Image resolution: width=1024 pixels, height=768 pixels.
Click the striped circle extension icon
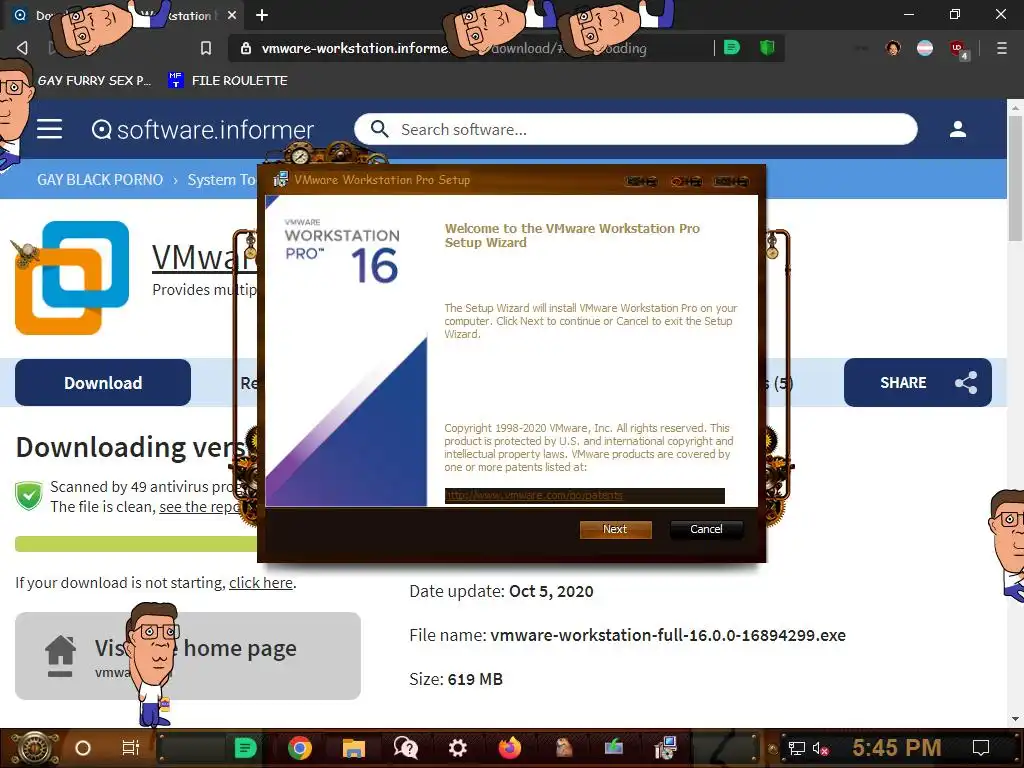click(925, 48)
